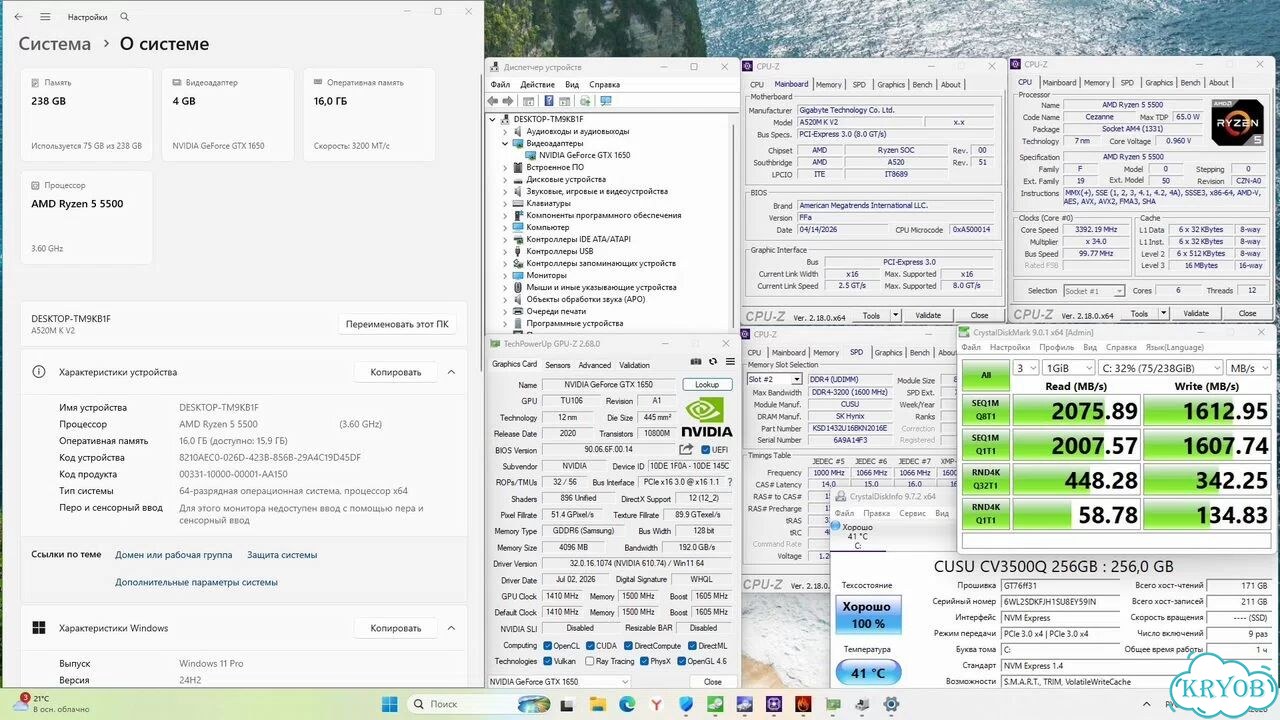Screen dimensions: 1280x720
Task: Open Действие menu in Device Manager
Action: pyautogui.click(x=537, y=85)
